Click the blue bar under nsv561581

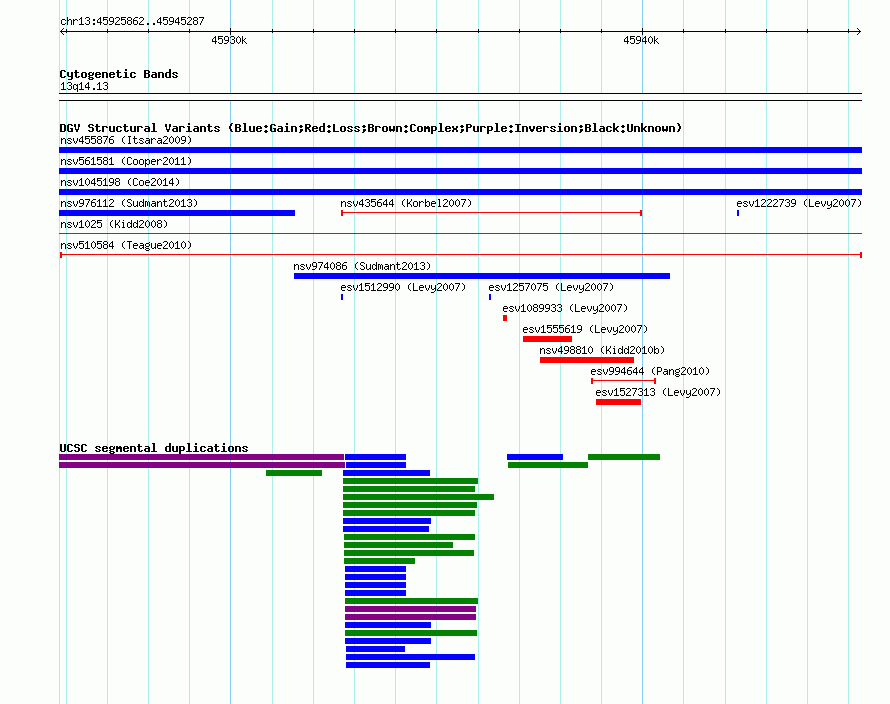coord(460,171)
